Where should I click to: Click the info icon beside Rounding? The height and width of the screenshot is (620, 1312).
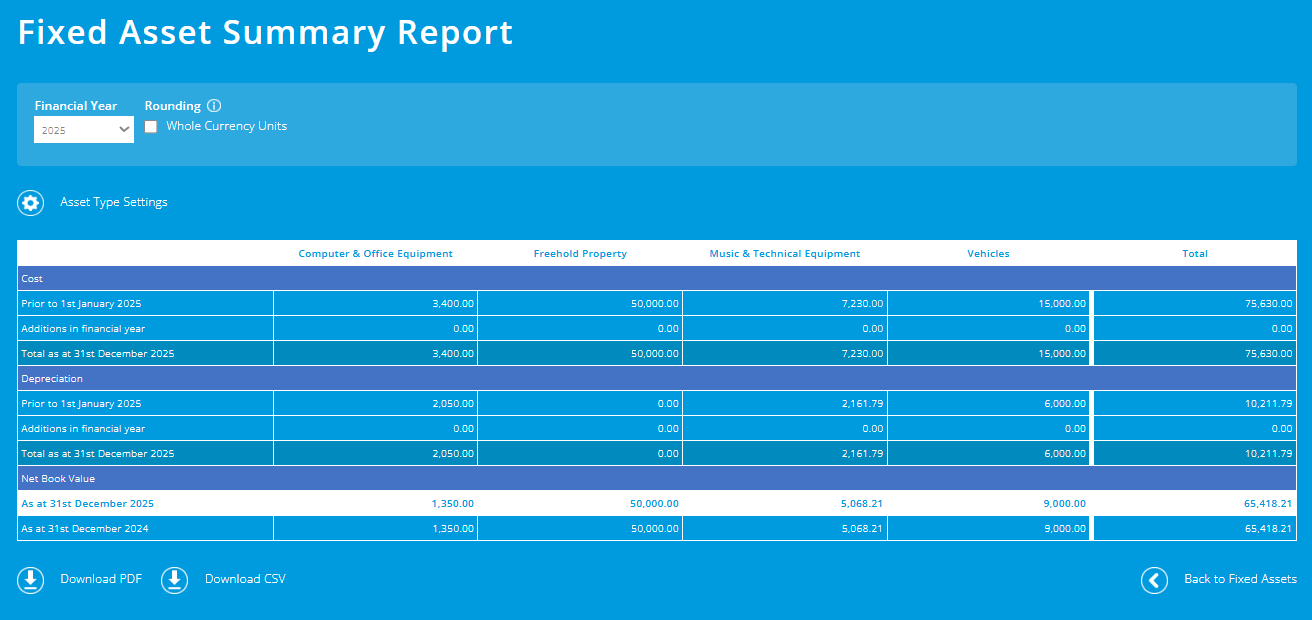coord(214,105)
